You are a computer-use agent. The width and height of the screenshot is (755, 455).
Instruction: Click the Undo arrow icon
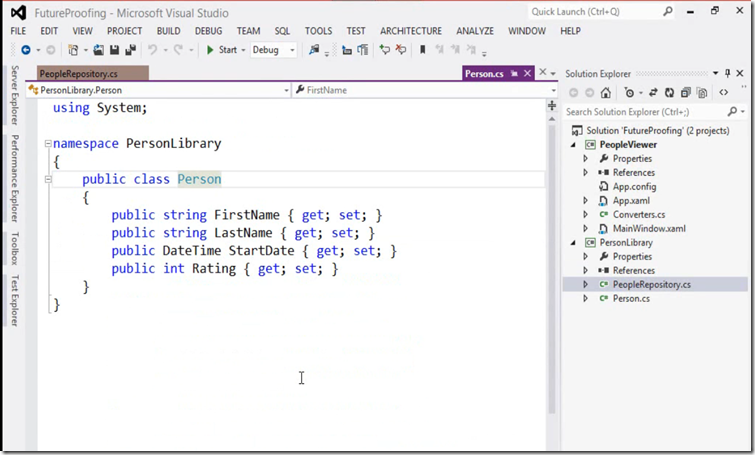click(152, 50)
